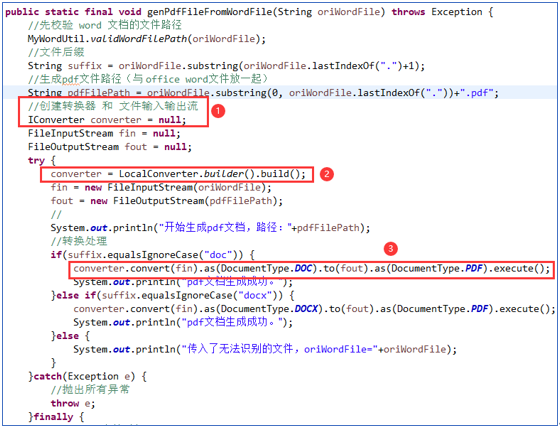Click the red circle marker numbered 2
Screen dimensions: 560x428
point(326,174)
